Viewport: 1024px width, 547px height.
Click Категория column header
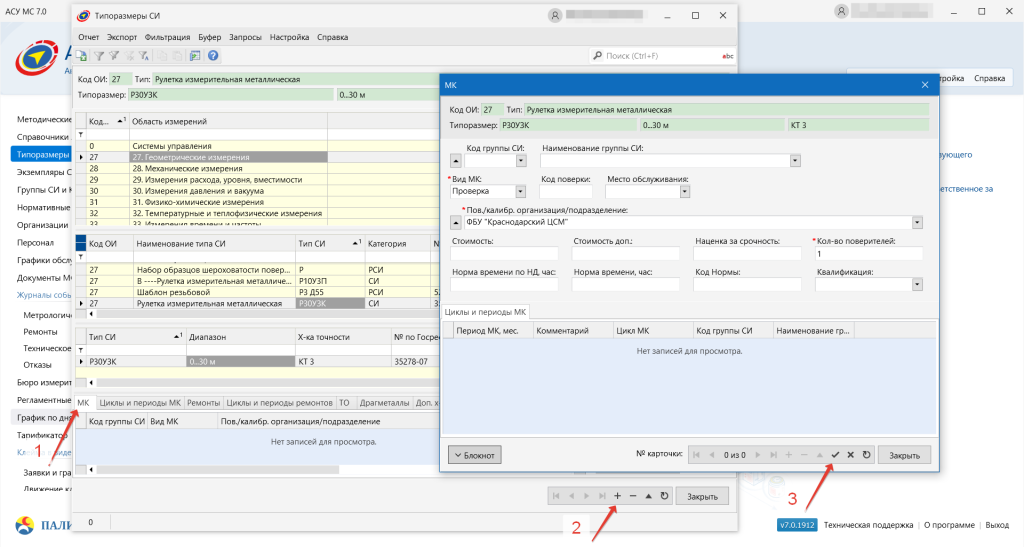[x=397, y=243]
